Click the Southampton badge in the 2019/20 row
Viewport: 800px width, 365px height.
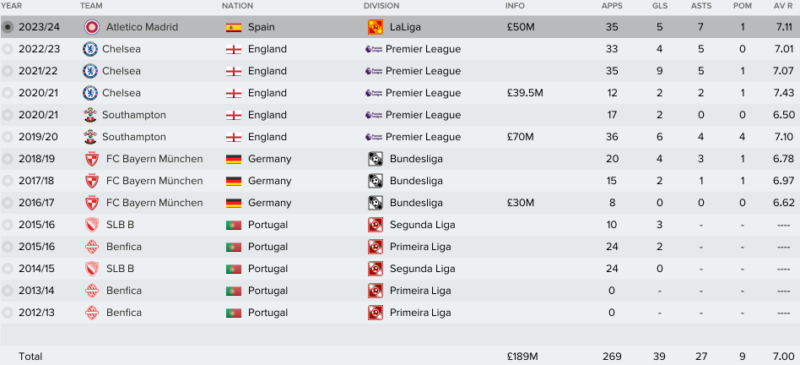90,137
